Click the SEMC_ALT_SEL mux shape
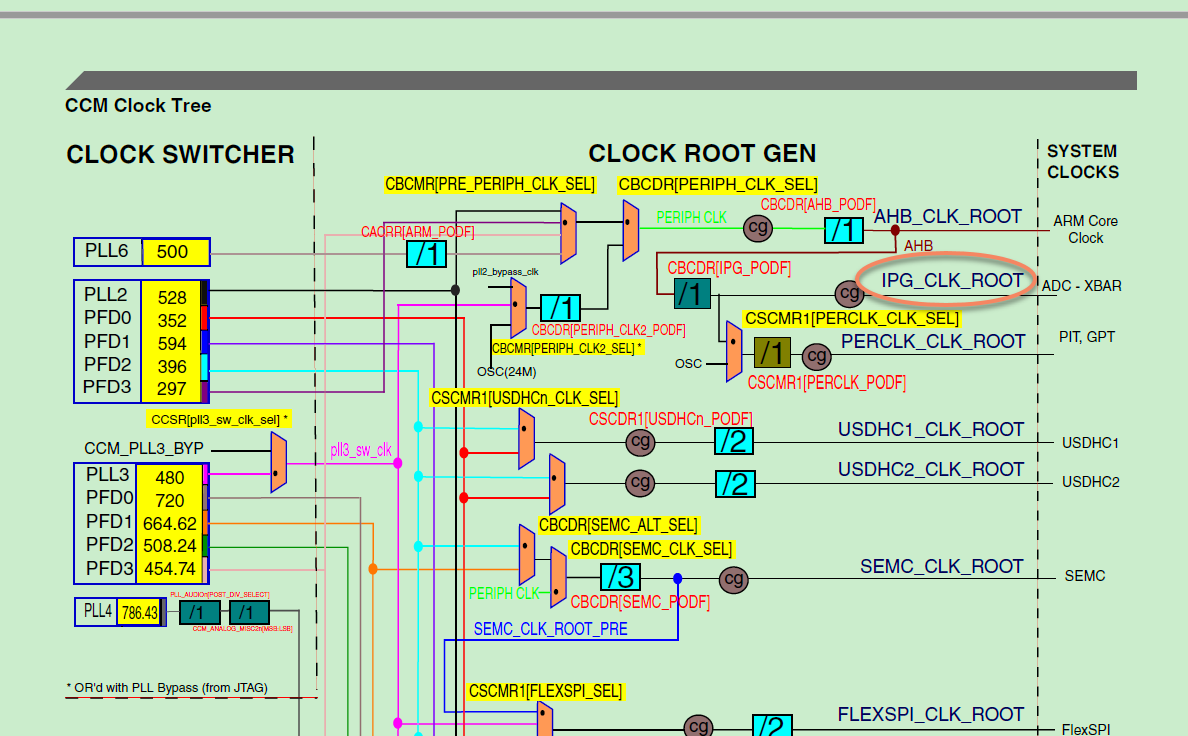 527,554
